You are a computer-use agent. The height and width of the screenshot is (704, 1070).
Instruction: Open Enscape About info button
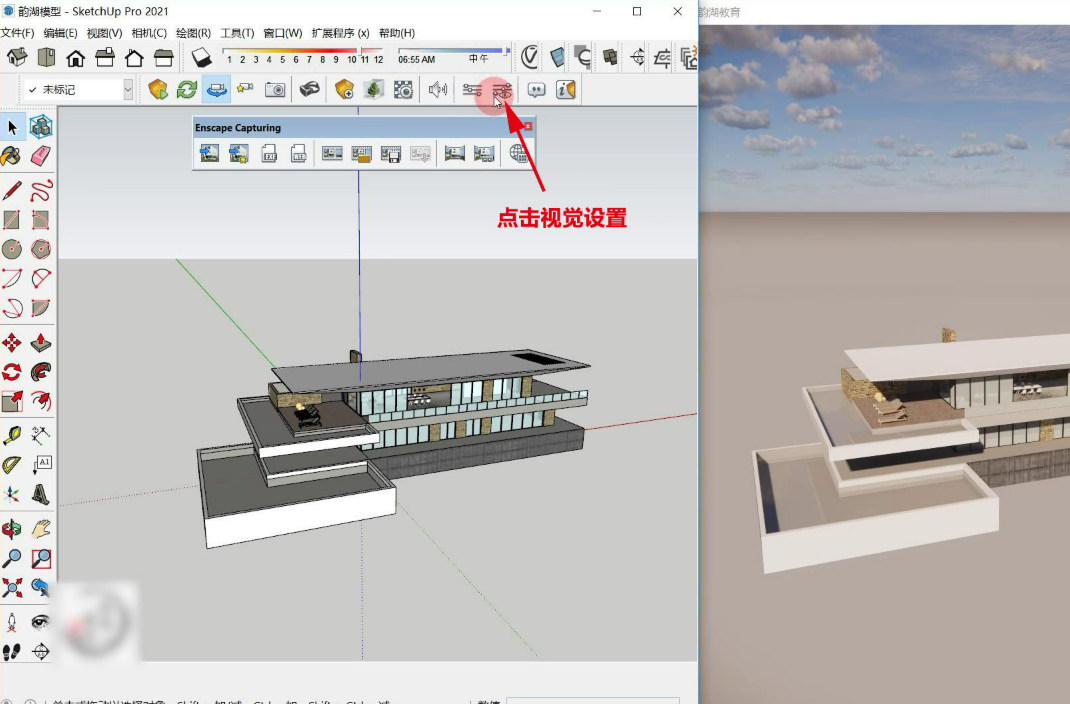566,89
